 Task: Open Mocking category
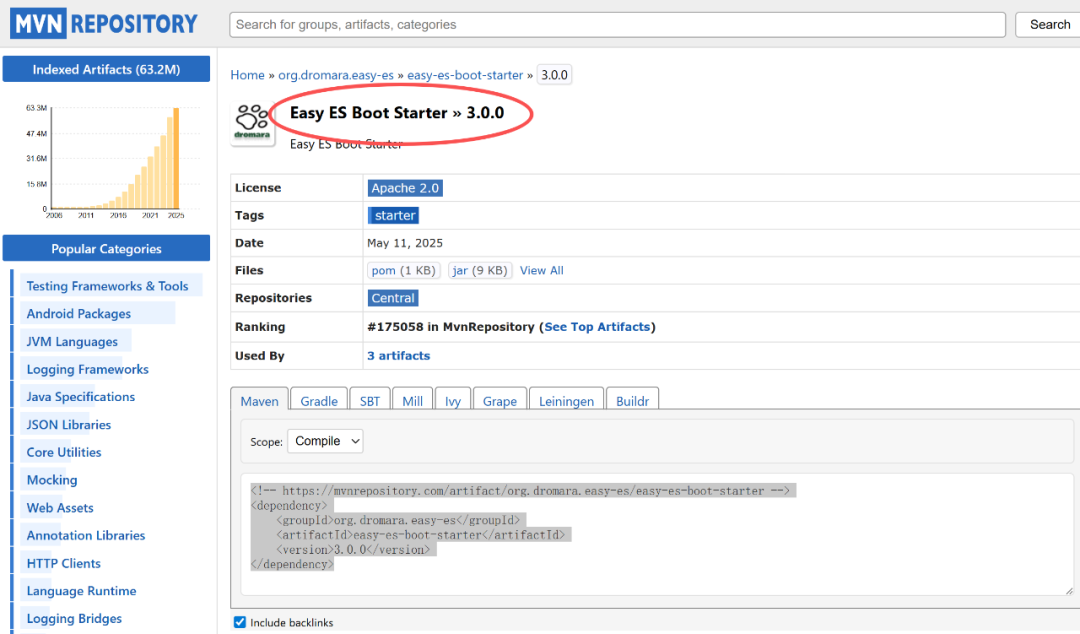[x=52, y=480]
